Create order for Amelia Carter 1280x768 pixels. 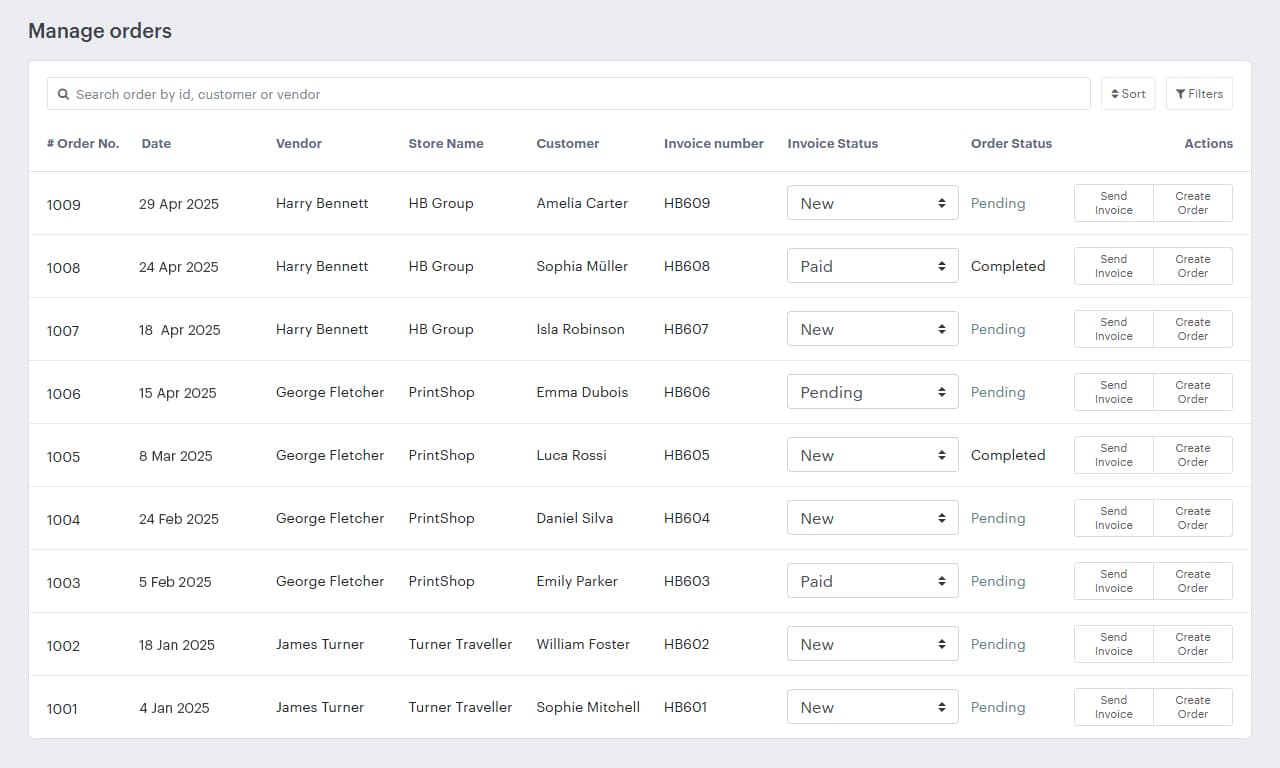[1192, 203]
